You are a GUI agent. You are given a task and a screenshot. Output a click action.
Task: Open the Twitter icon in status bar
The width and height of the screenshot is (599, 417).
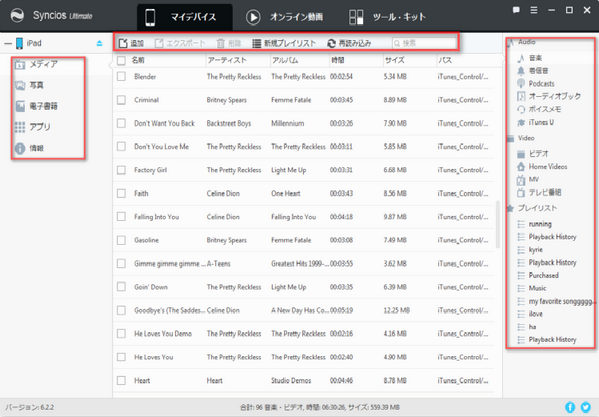(586, 407)
